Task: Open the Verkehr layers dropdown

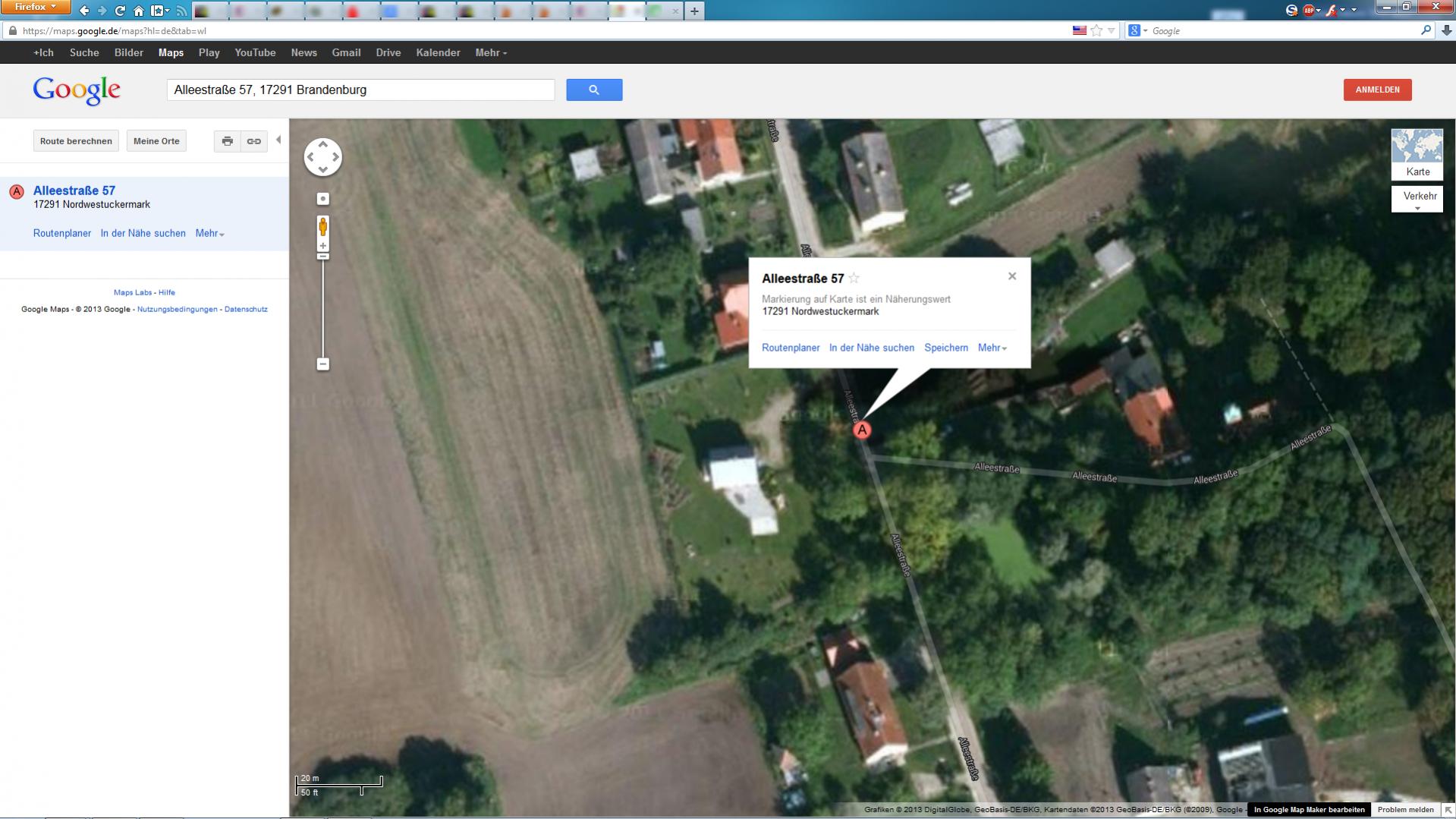Action: click(x=1417, y=199)
